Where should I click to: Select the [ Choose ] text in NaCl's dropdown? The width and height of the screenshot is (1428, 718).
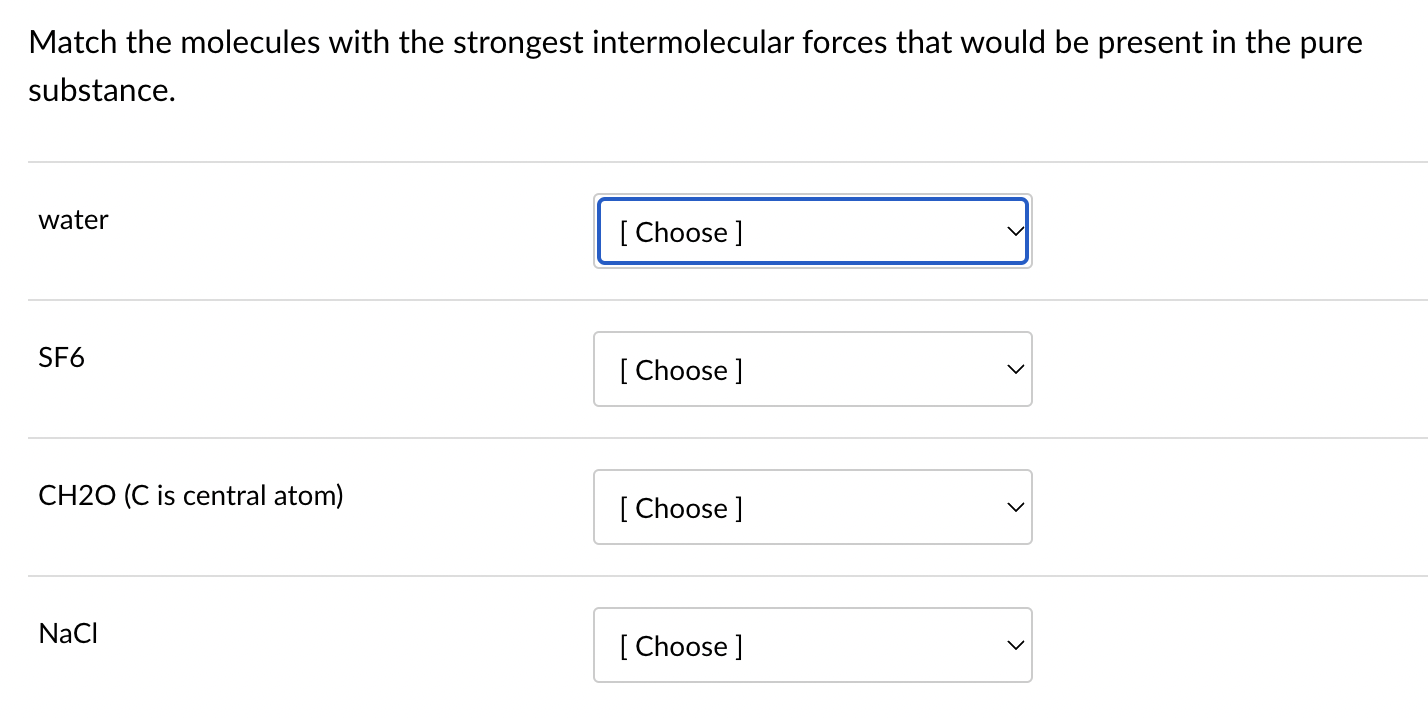pyautogui.click(x=680, y=645)
